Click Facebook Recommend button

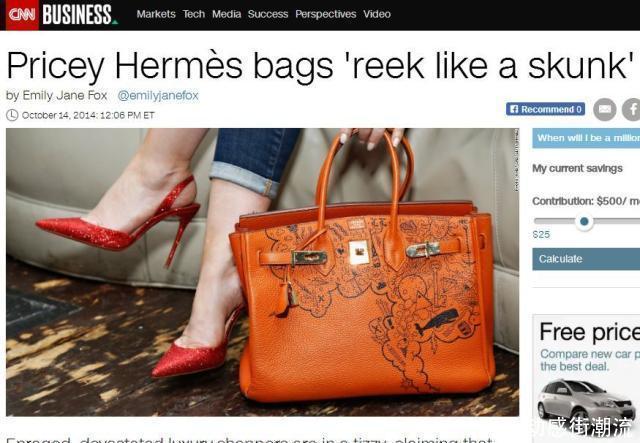(545, 109)
